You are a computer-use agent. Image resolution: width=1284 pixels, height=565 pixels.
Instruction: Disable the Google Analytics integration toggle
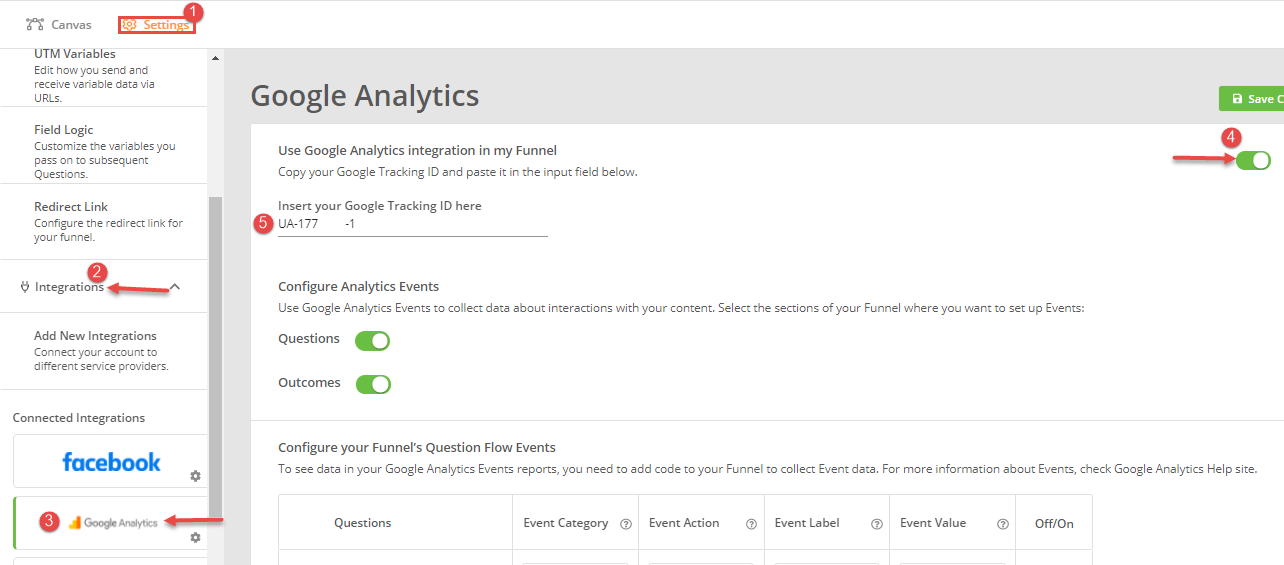pos(1253,160)
